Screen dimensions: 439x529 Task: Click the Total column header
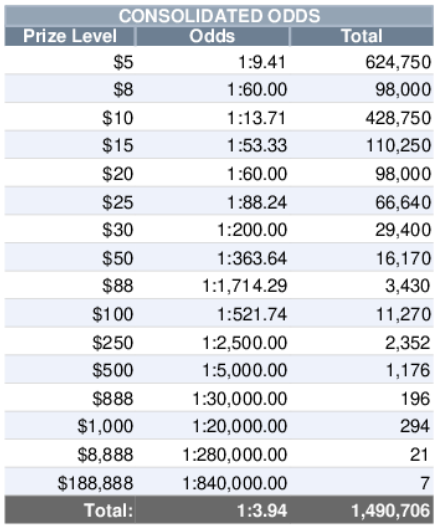[362, 36]
